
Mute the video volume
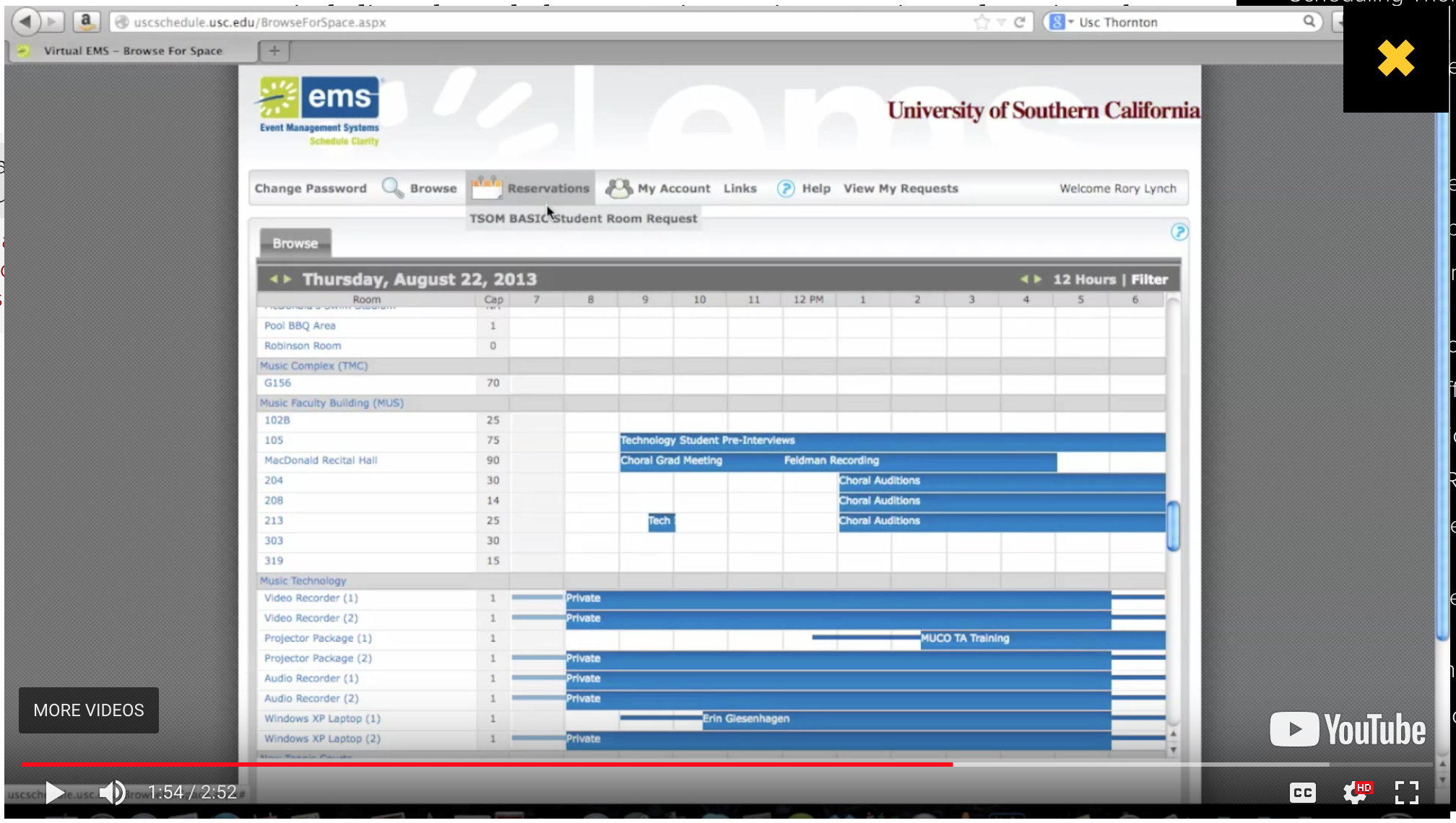pos(112,792)
